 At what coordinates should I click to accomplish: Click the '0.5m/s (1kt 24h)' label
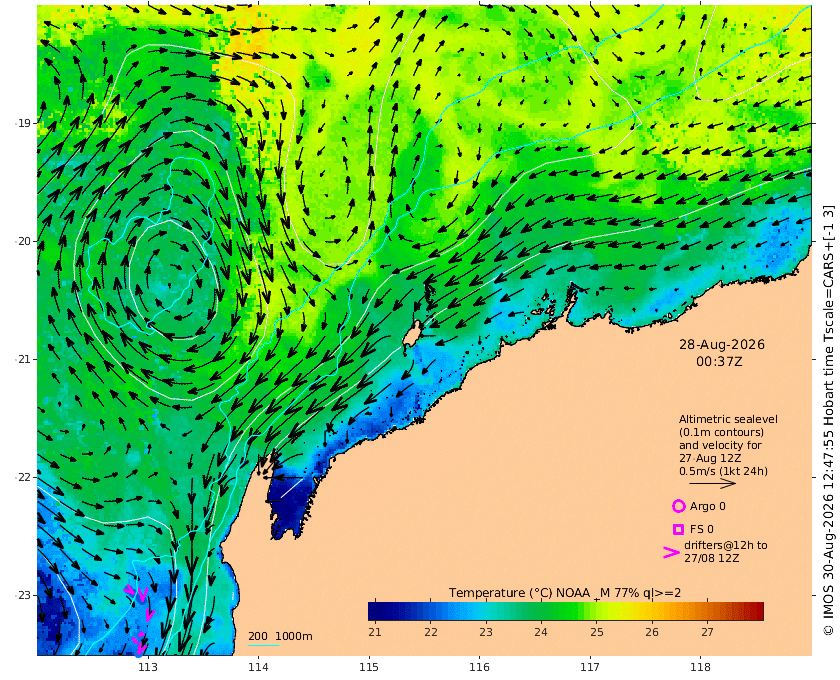click(723, 471)
